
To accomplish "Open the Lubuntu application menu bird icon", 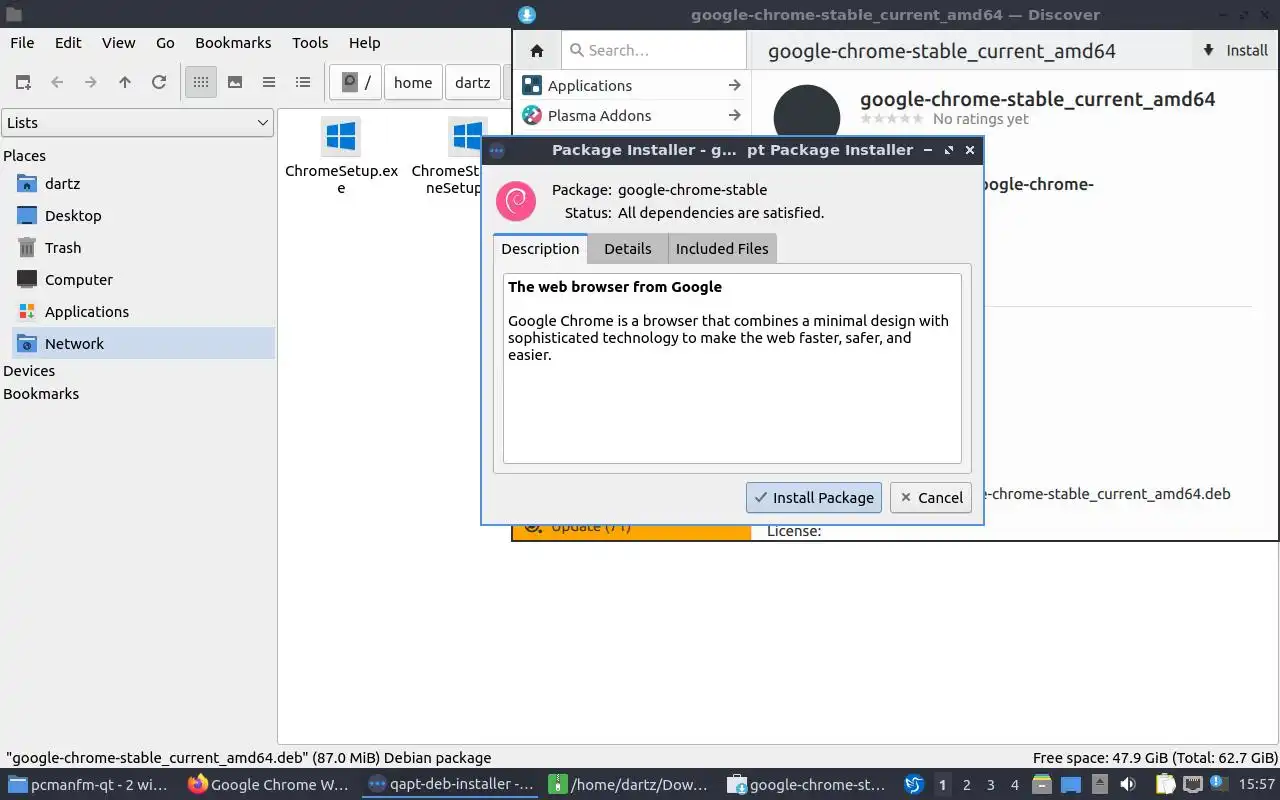I will 914,785.
